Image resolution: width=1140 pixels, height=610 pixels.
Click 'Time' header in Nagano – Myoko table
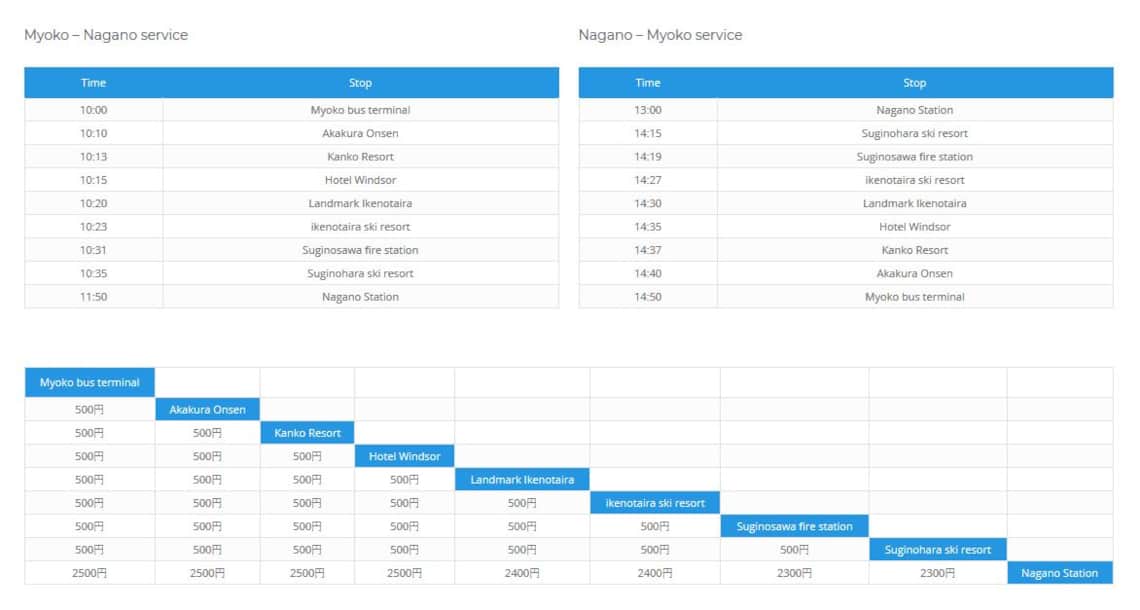648,83
